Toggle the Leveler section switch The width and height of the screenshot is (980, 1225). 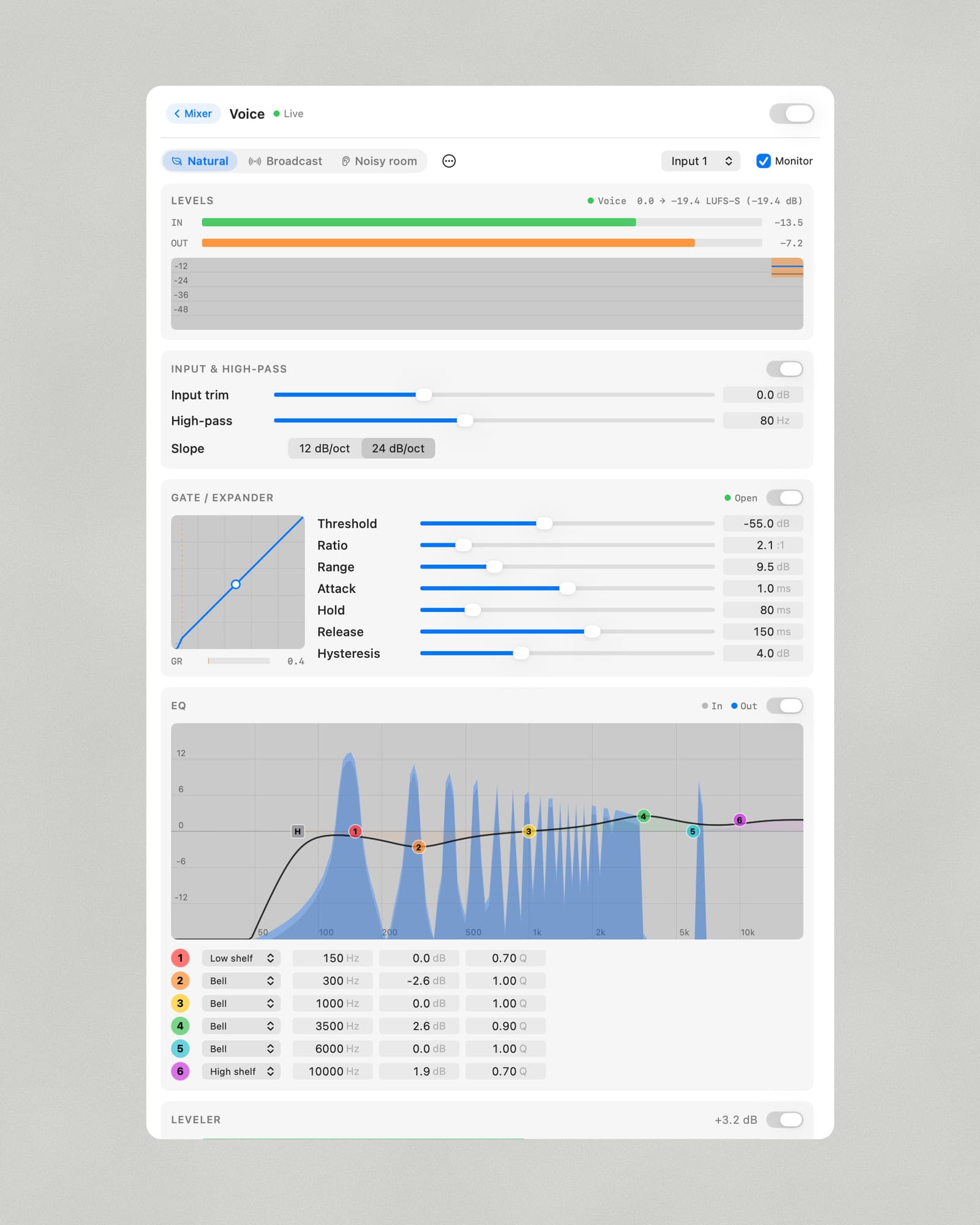[785, 1120]
